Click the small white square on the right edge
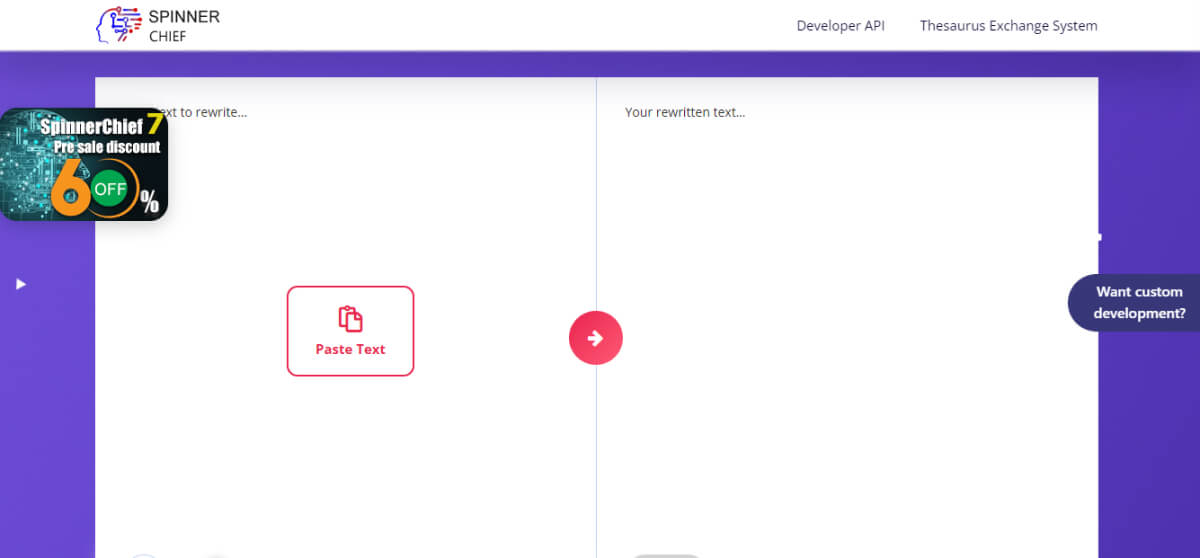 (1099, 237)
